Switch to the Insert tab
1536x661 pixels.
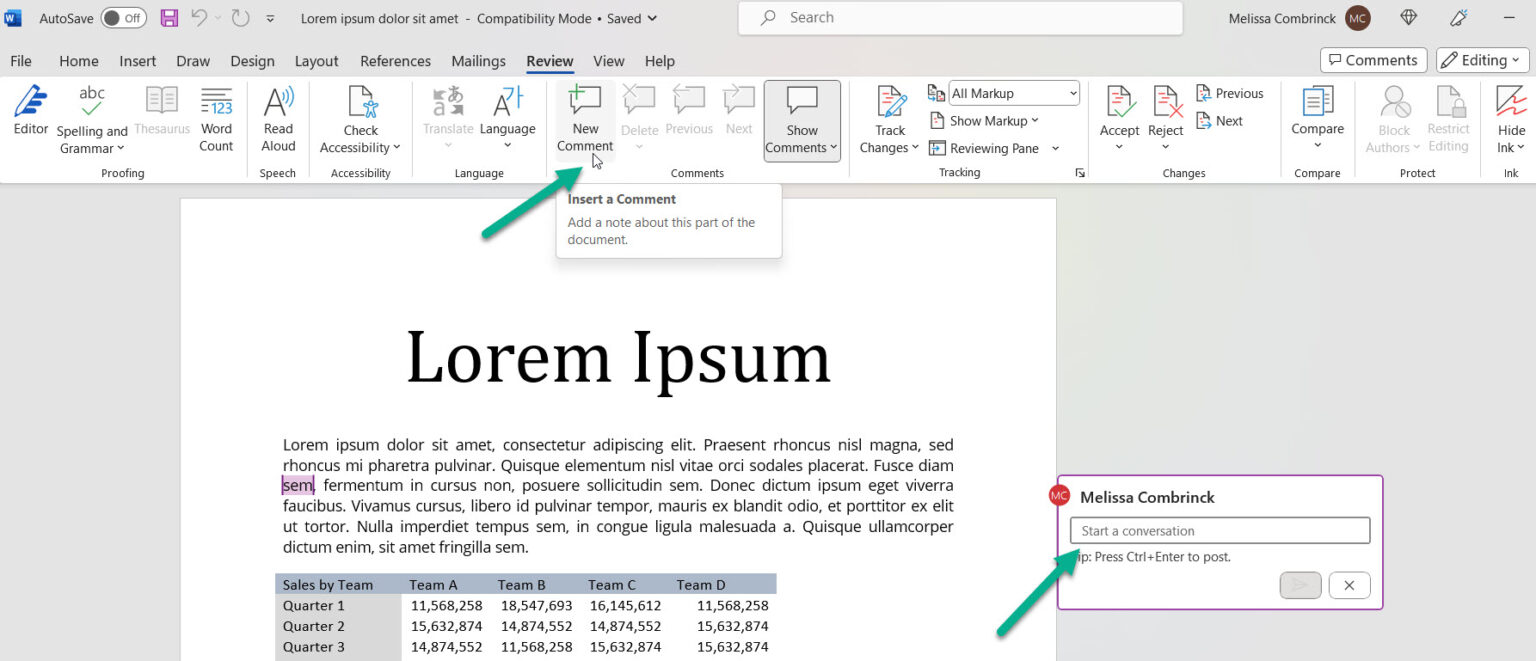[138, 61]
